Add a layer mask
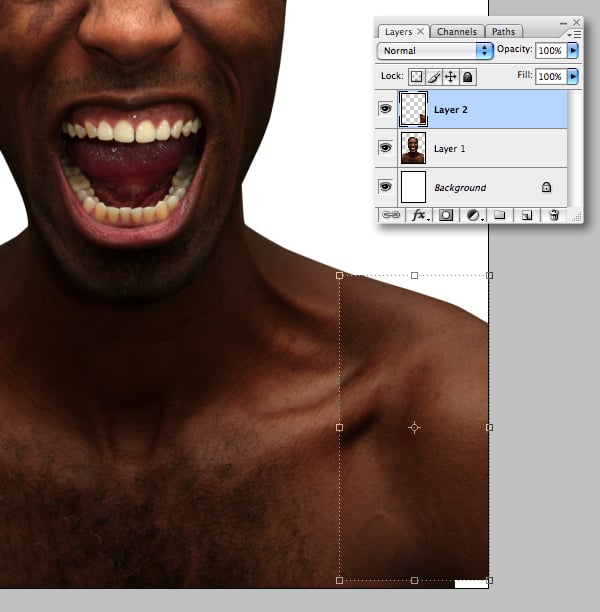 pos(446,215)
